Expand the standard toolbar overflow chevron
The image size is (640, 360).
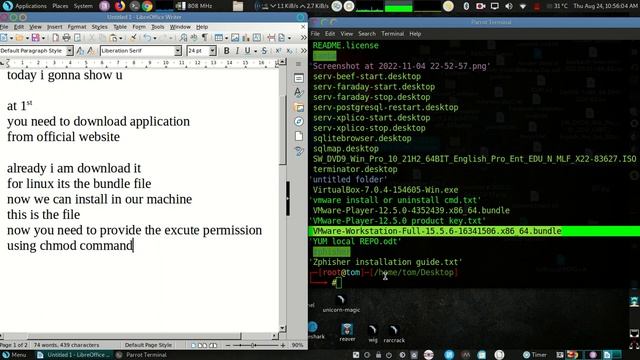point(303,38)
